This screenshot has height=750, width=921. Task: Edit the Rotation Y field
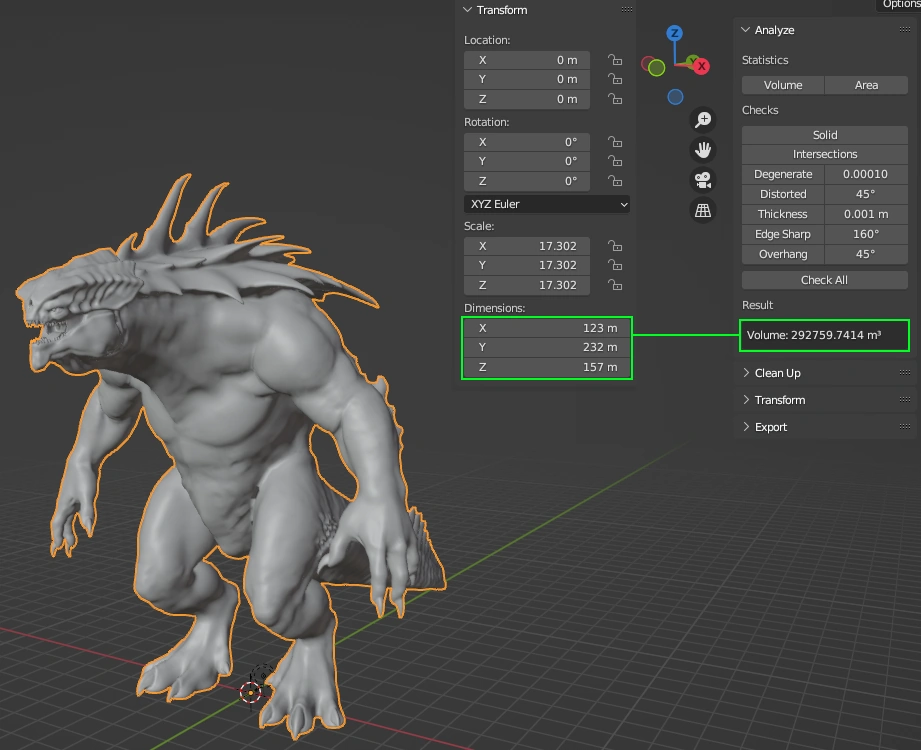[x=527, y=161]
